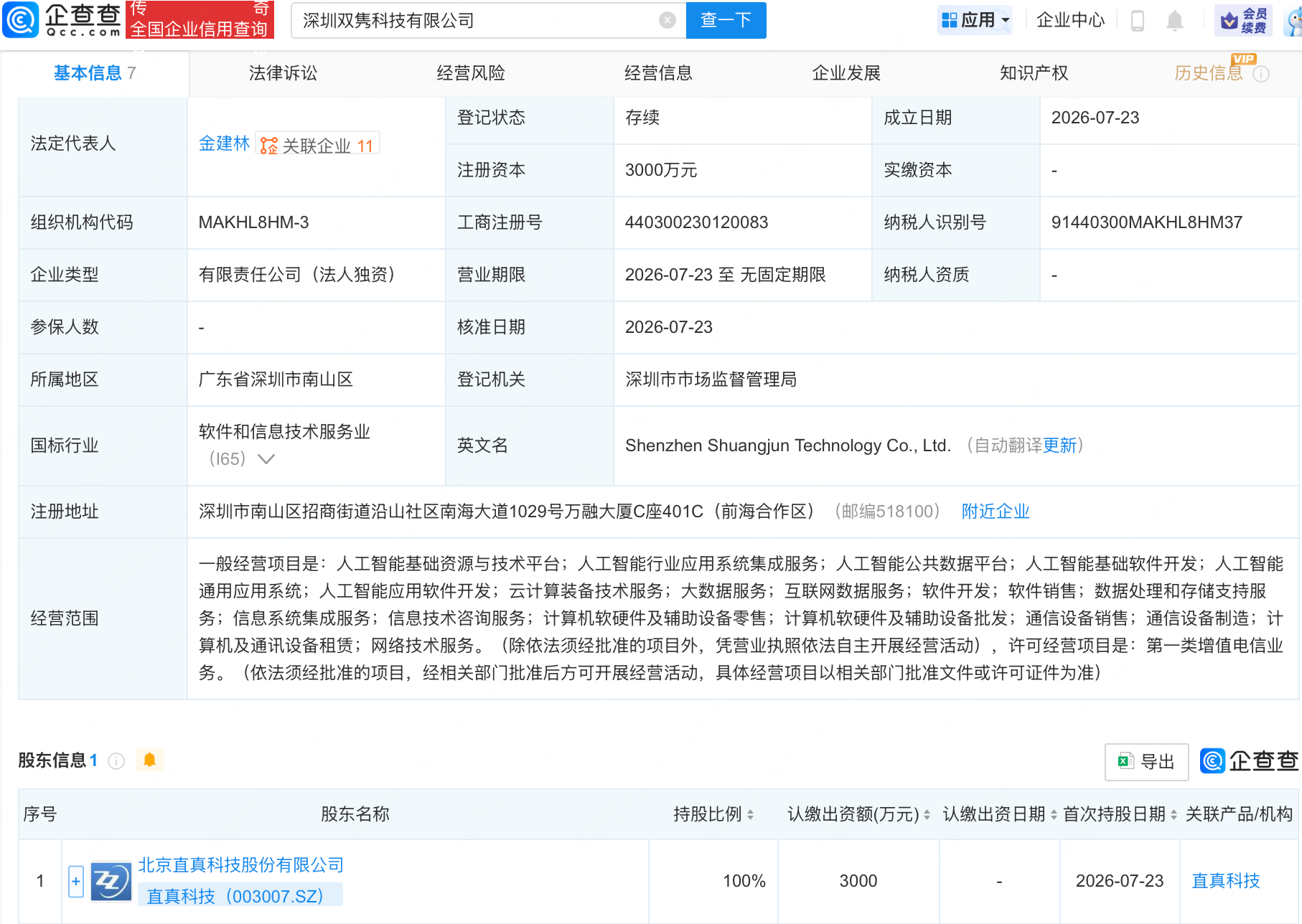Open 企业中心 link in header
The height and width of the screenshot is (924, 1302).
point(1070,20)
